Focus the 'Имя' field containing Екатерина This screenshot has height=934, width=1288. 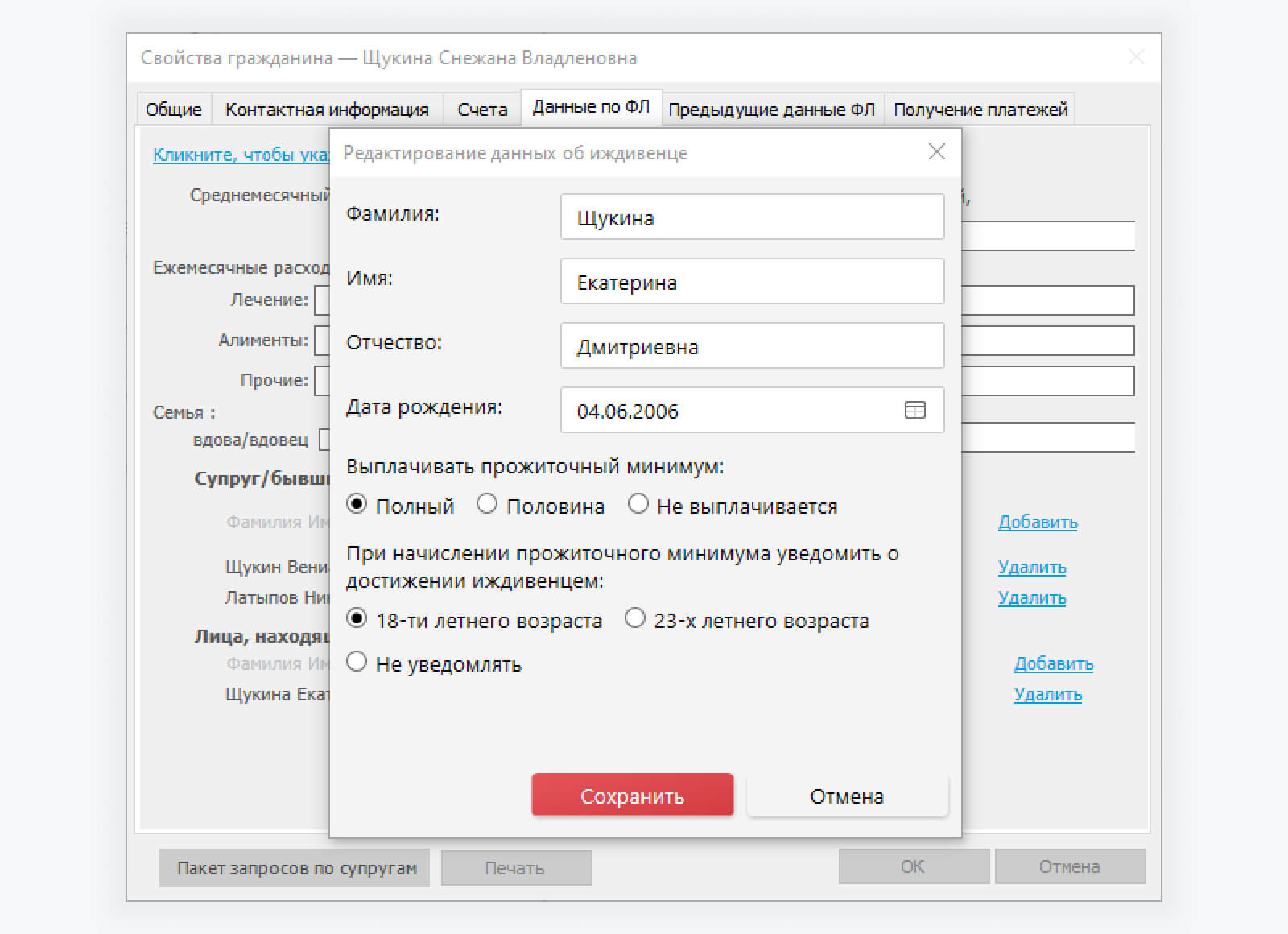[x=752, y=281]
